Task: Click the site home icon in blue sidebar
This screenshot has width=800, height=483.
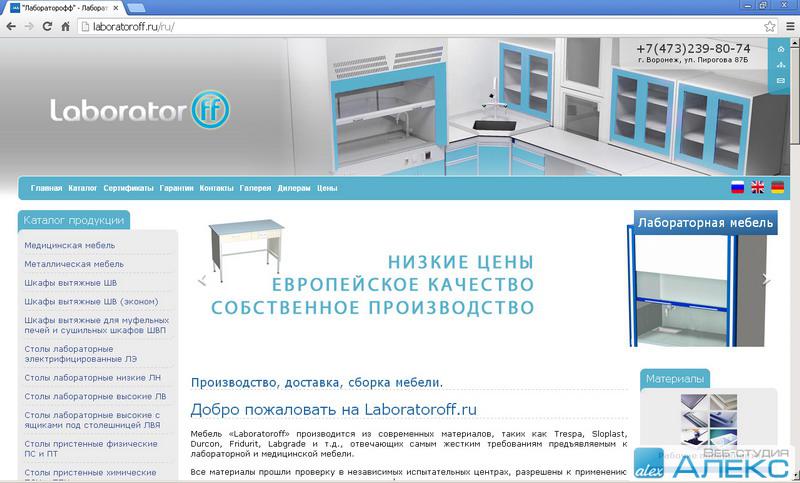Action: coord(781,49)
